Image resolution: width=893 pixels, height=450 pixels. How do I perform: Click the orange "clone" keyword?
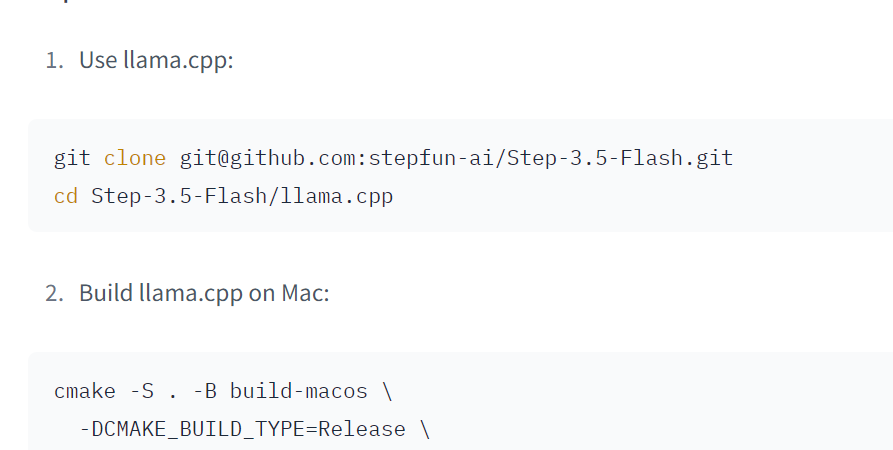tap(135, 158)
